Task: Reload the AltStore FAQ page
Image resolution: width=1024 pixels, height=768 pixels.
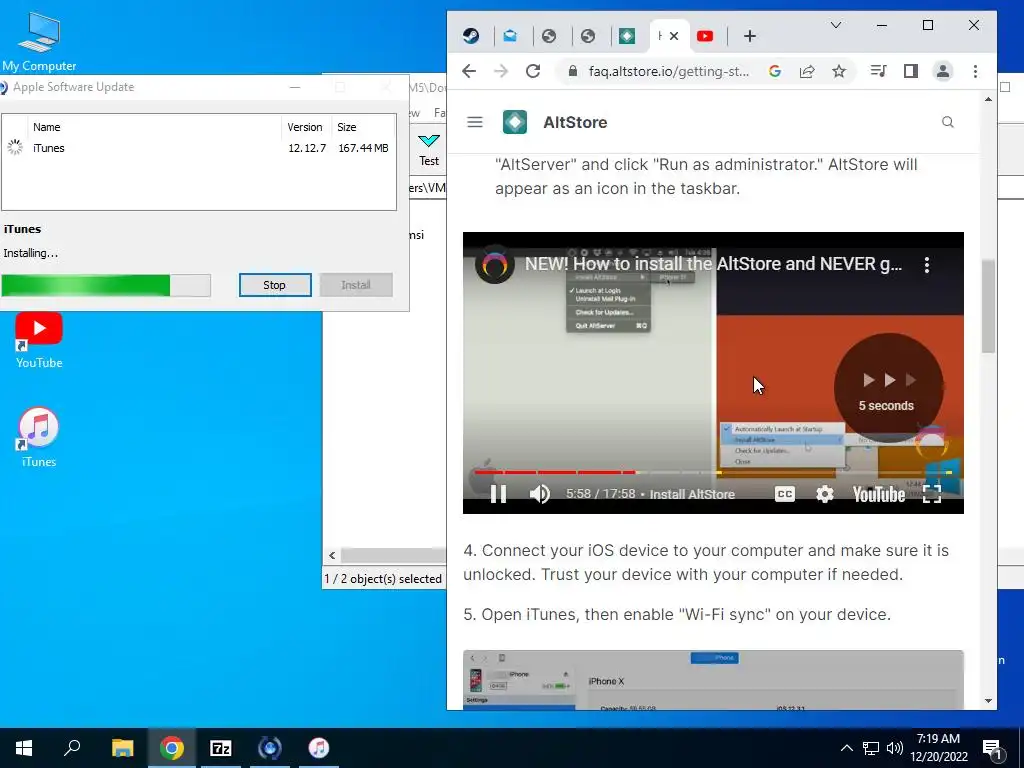Action: click(533, 71)
